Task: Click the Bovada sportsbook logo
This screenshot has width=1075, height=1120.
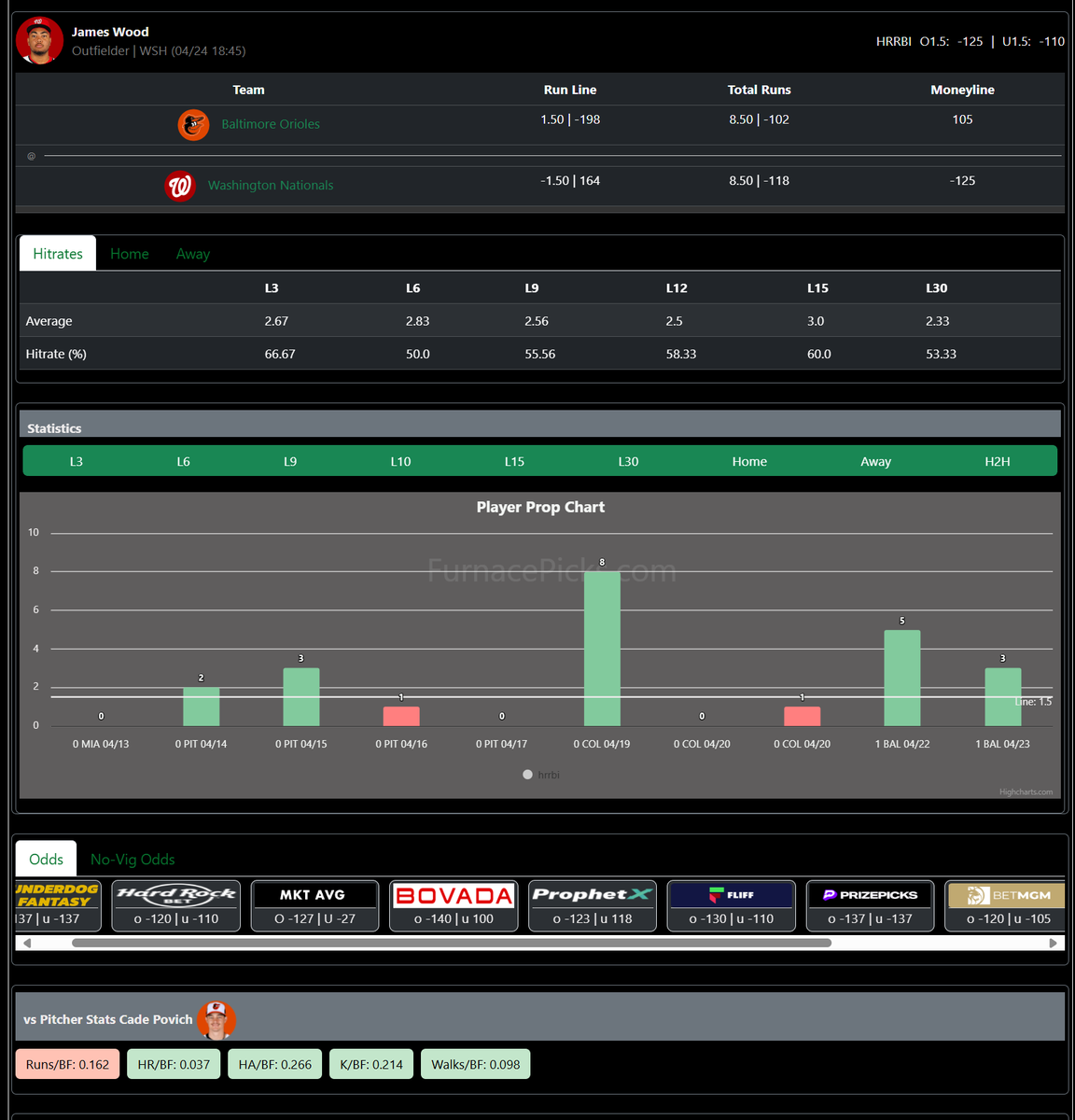Action: (454, 895)
